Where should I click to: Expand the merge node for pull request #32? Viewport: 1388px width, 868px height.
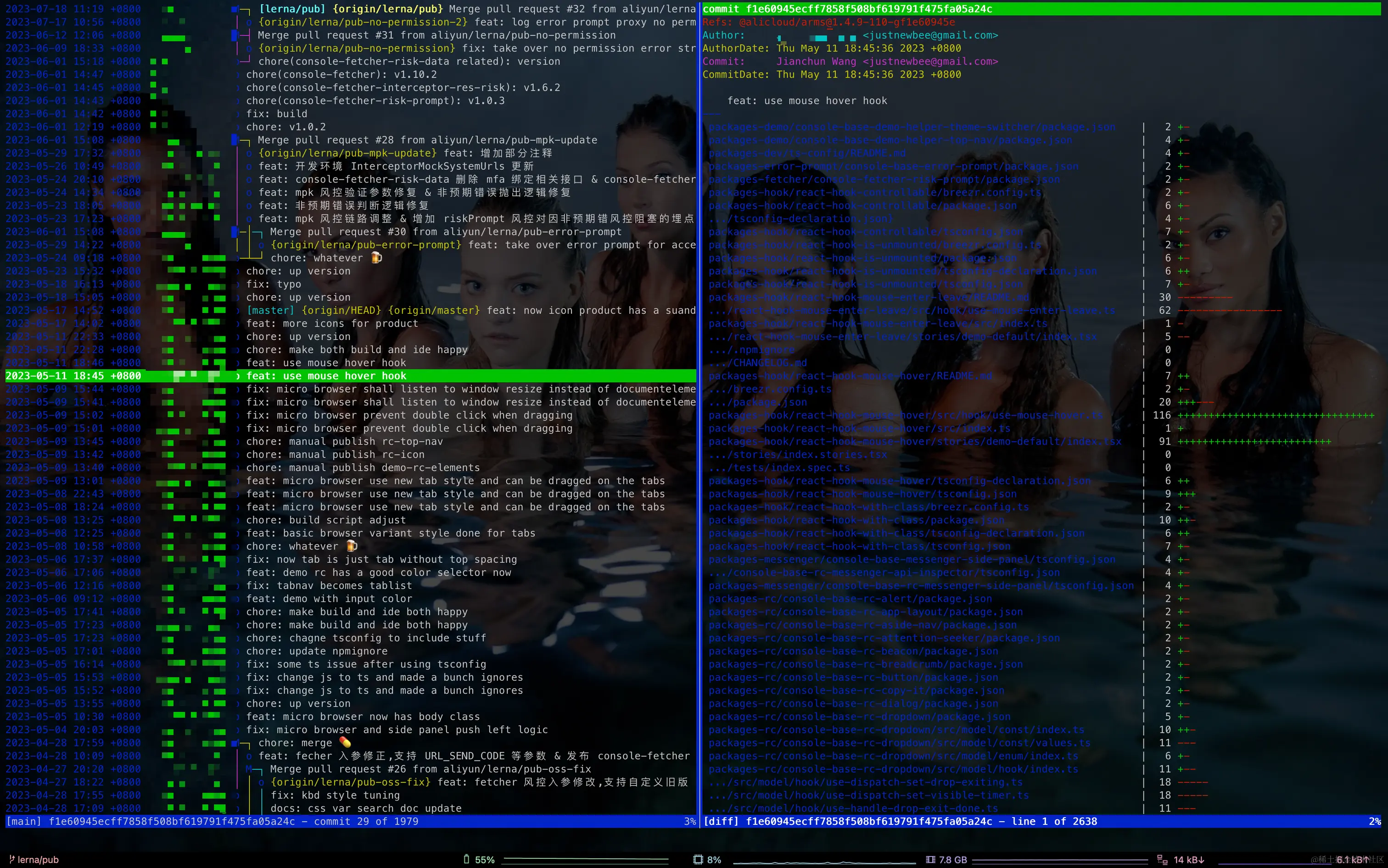coord(234,9)
